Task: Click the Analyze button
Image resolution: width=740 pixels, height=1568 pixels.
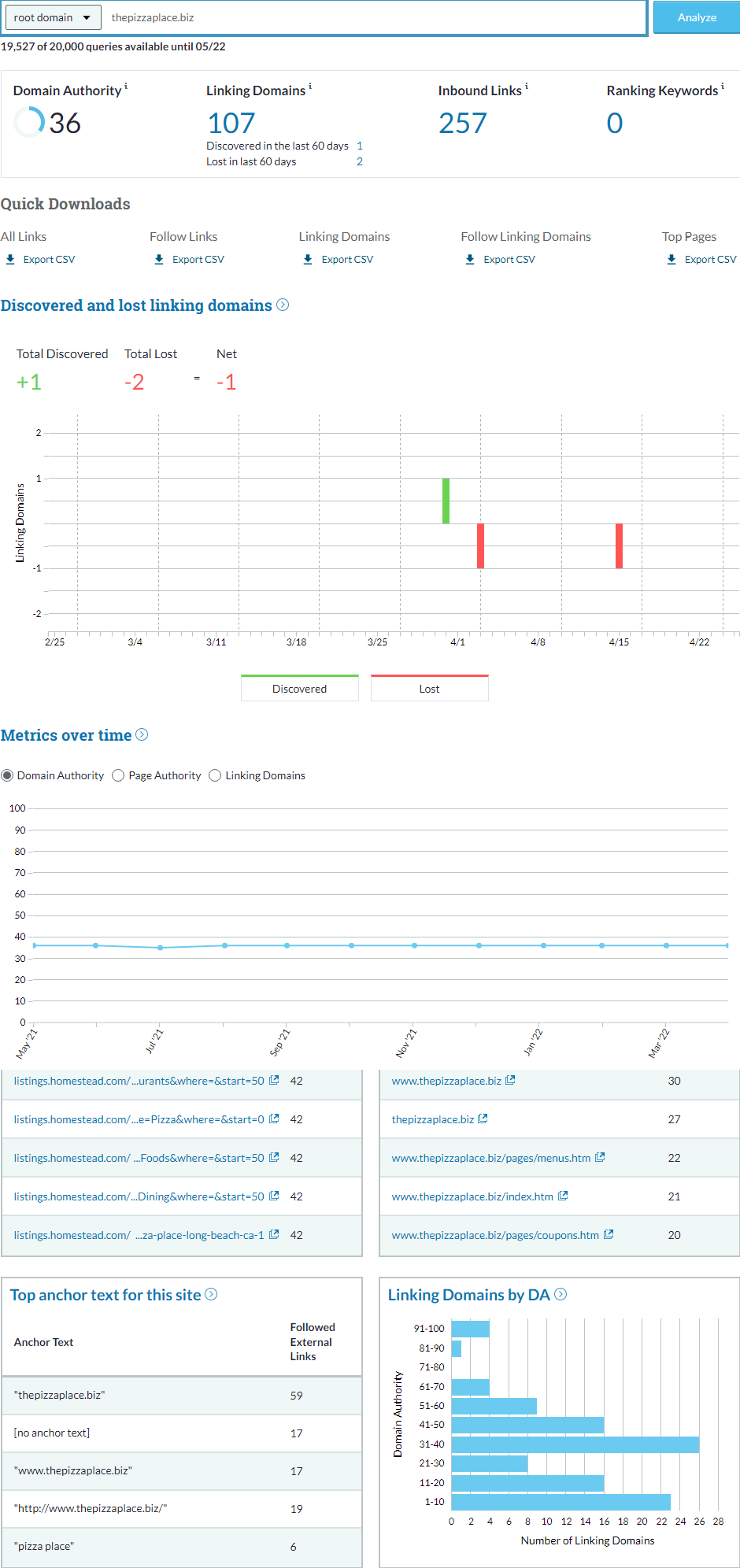Action: click(x=696, y=17)
